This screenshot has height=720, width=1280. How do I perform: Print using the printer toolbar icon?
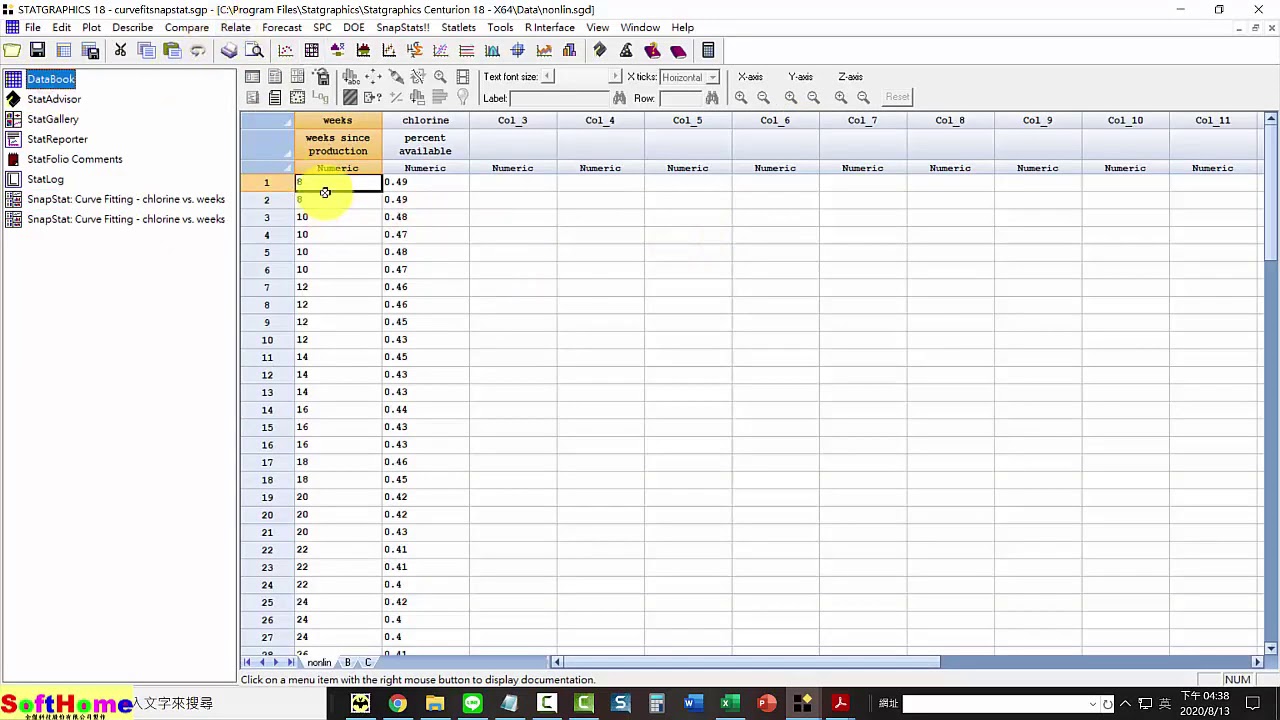pos(229,50)
